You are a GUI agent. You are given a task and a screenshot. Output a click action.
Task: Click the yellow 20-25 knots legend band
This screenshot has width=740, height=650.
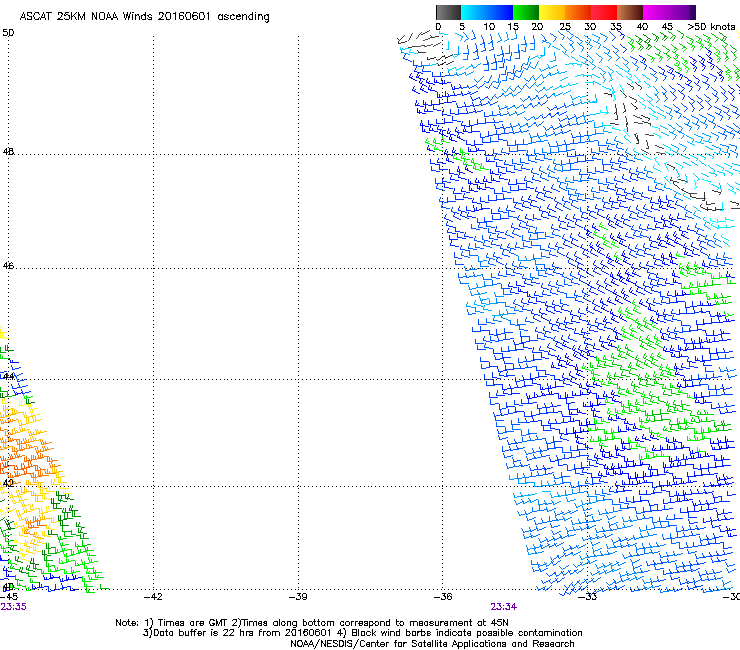pos(552,12)
